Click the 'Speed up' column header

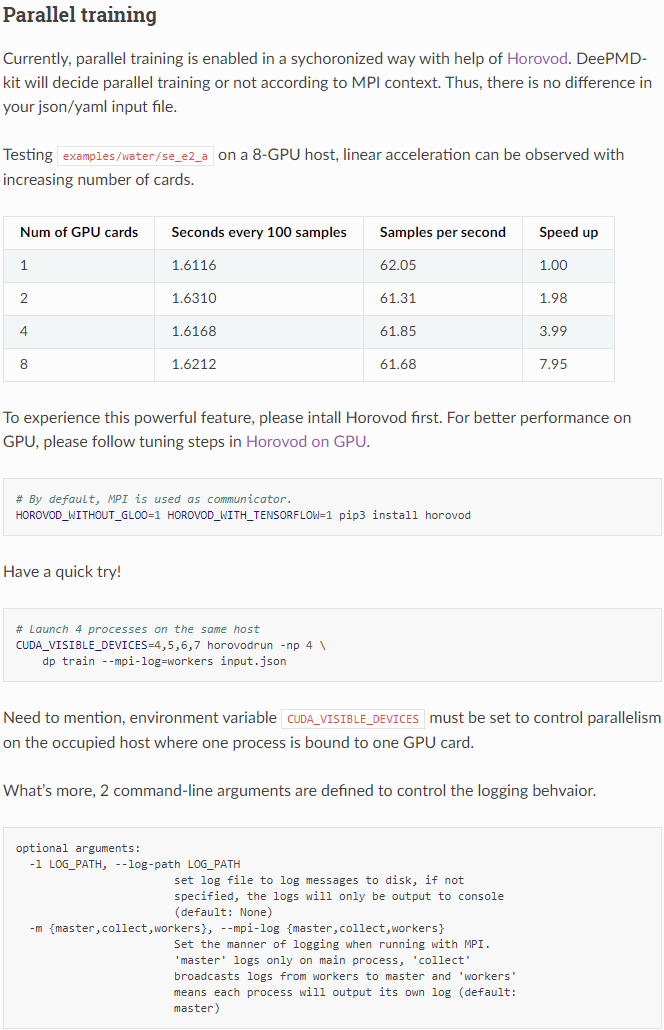568,232
